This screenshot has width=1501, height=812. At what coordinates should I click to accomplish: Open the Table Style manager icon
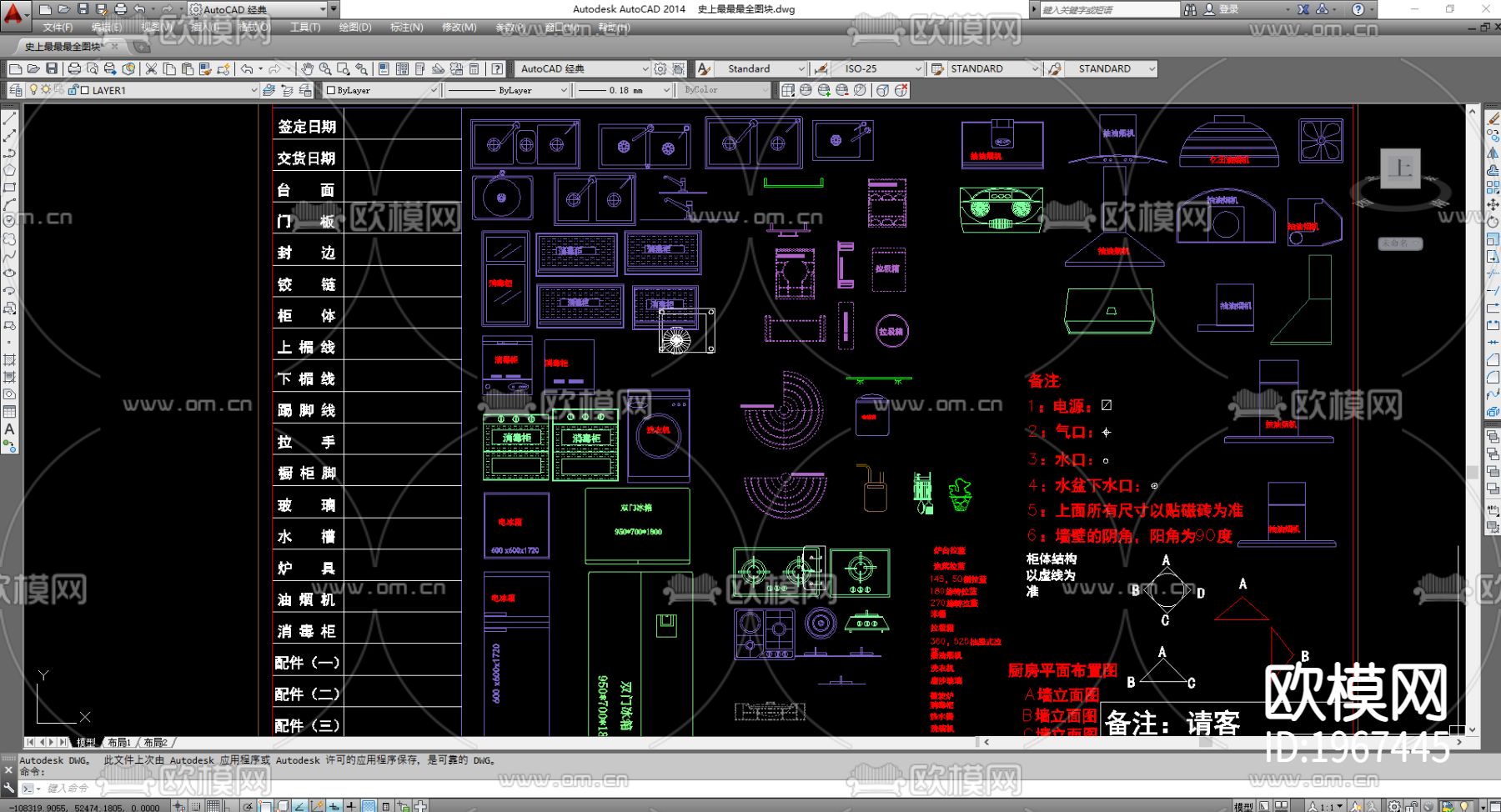pos(937,68)
